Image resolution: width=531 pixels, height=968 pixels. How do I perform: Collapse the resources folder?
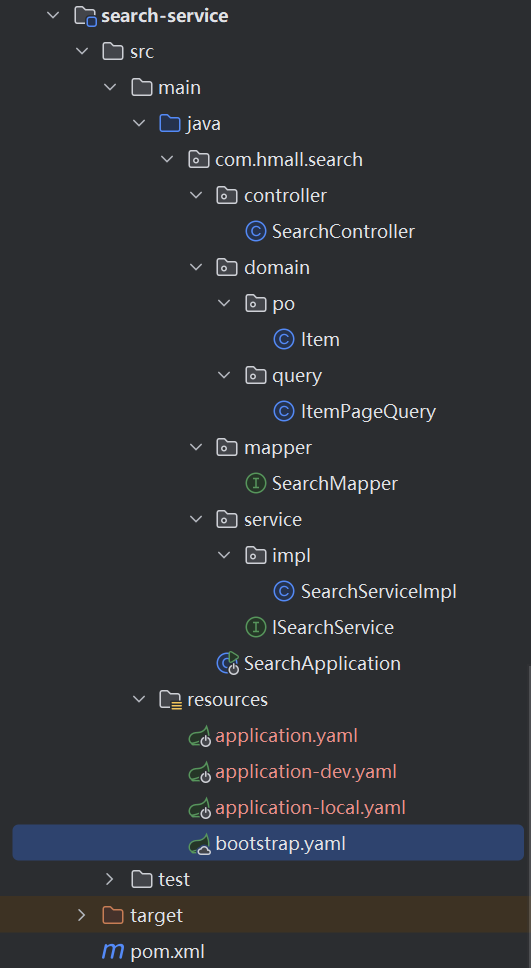(139, 699)
